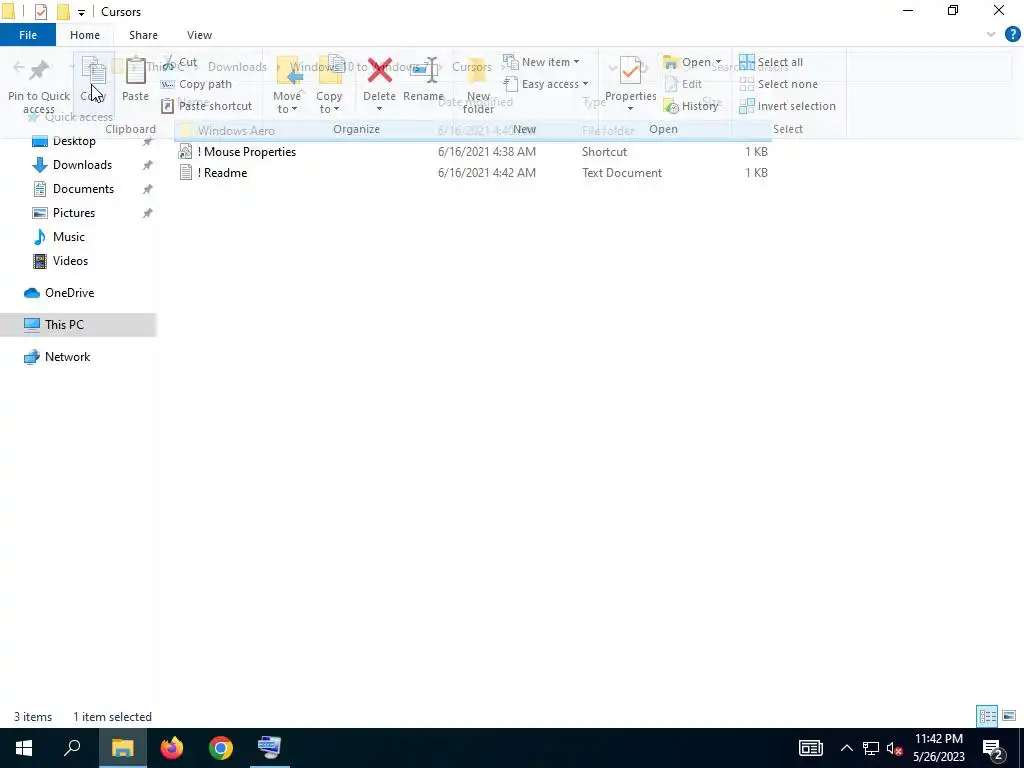Screen dimensions: 1024x768
Task: Switch to large icons view layout
Action: tap(1009, 716)
